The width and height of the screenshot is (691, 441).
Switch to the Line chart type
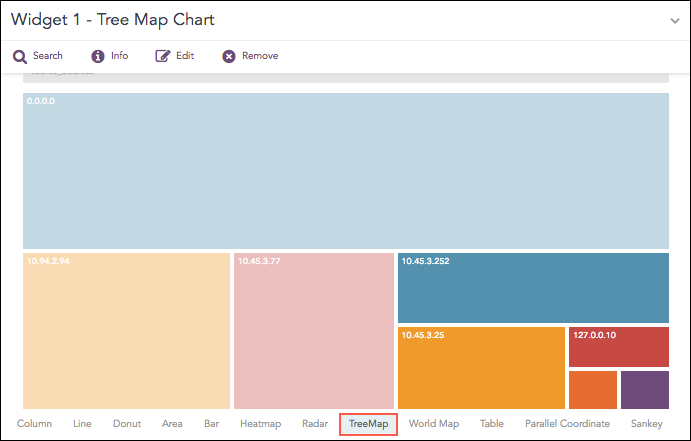coord(82,424)
